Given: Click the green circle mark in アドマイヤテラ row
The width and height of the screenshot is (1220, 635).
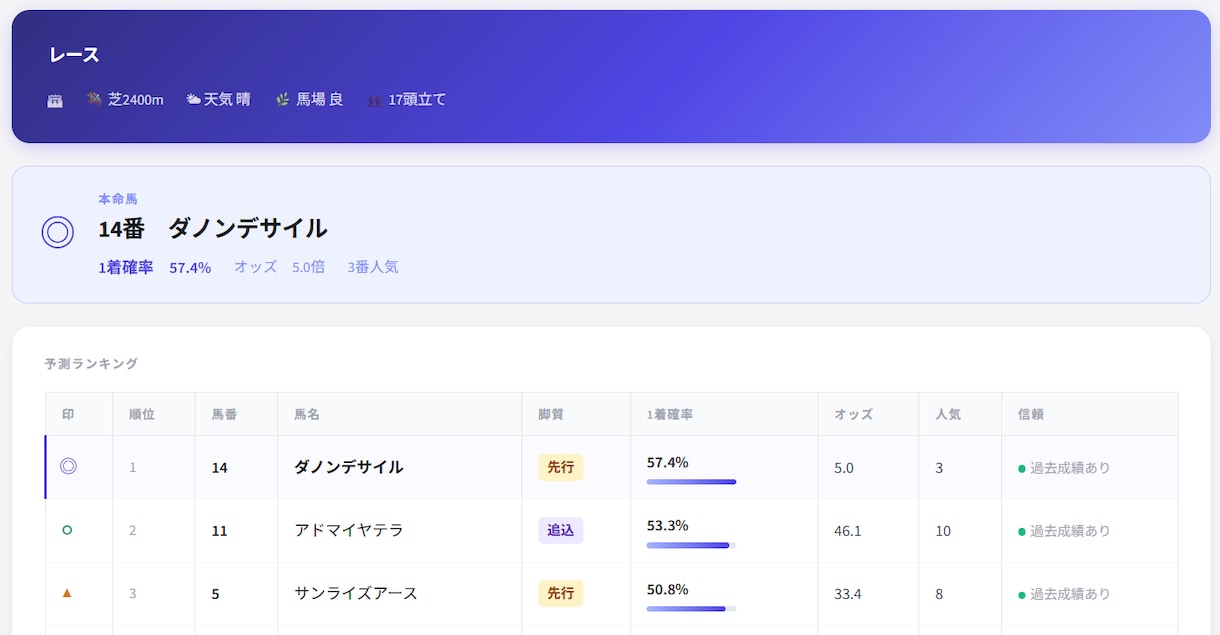Looking at the screenshot, I should [67, 530].
